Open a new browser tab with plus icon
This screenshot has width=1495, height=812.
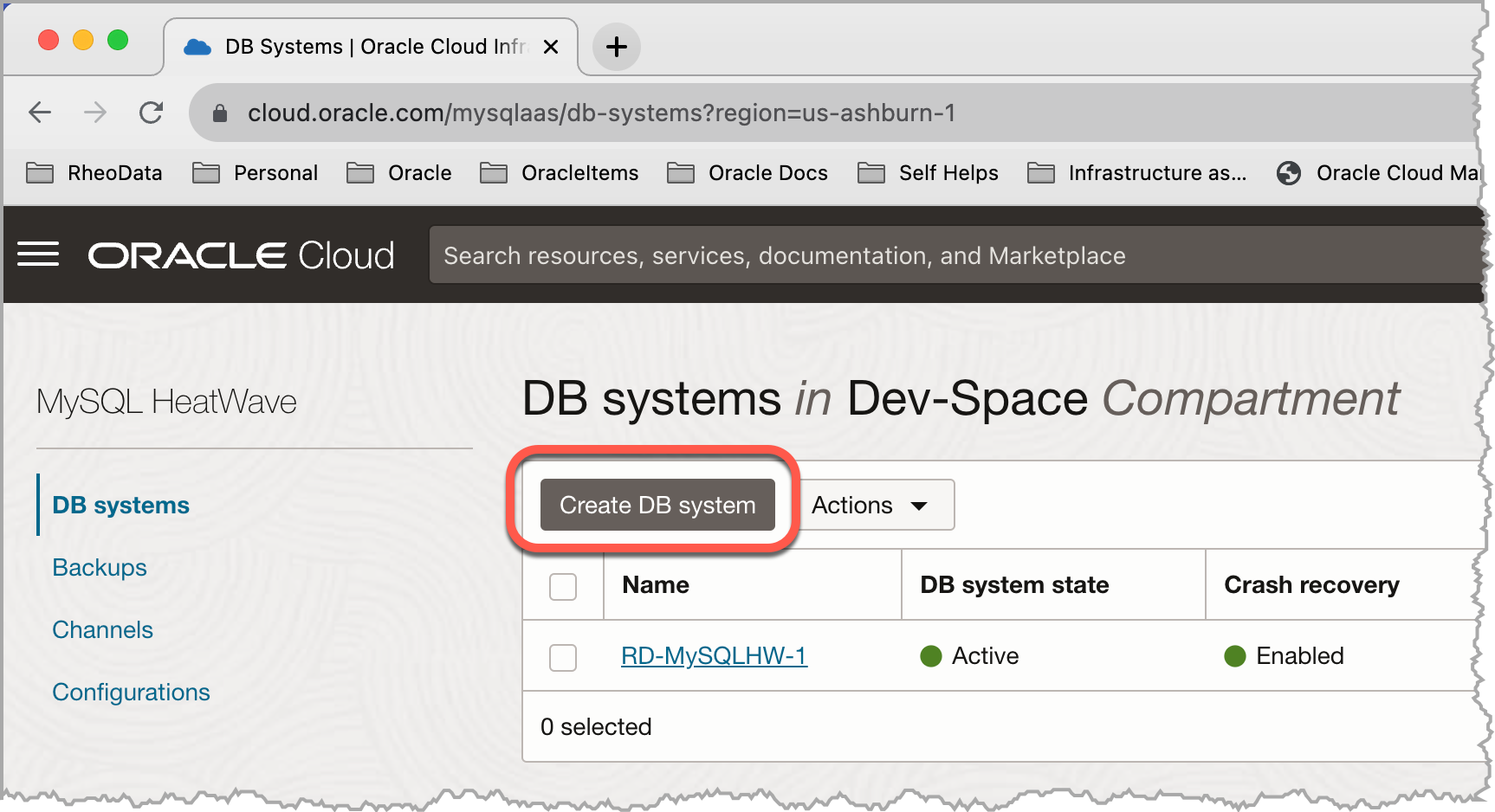(616, 47)
